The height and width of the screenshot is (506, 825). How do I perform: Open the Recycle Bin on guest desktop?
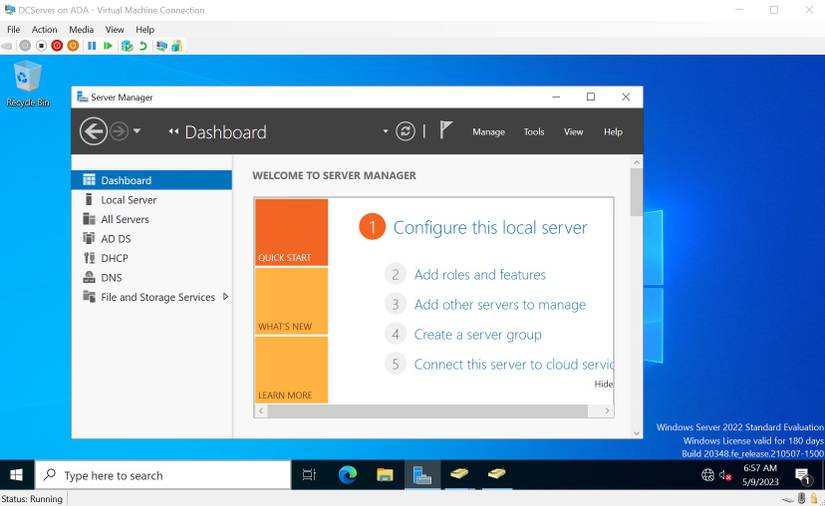click(28, 83)
